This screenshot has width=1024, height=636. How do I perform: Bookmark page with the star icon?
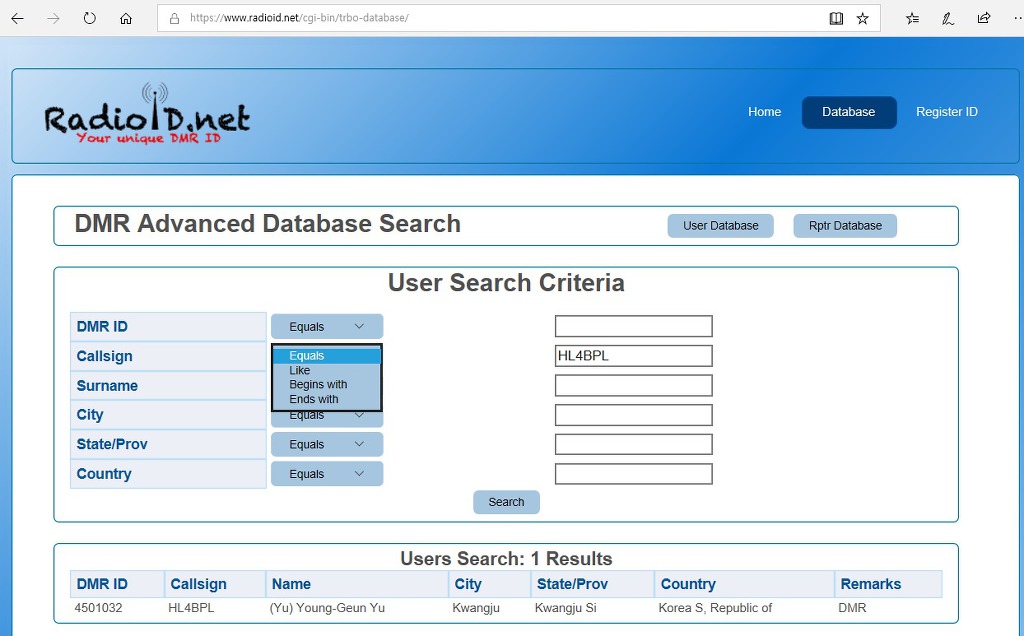(862, 18)
